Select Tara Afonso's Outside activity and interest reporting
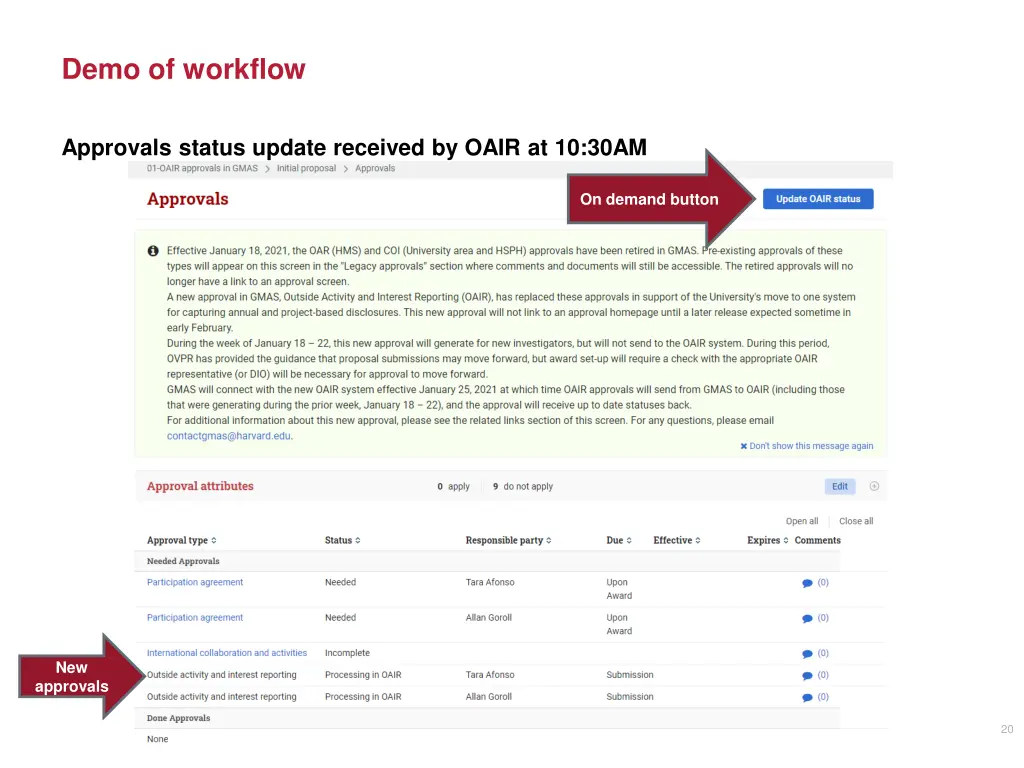The height and width of the screenshot is (768, 1024). pos(221,675)
